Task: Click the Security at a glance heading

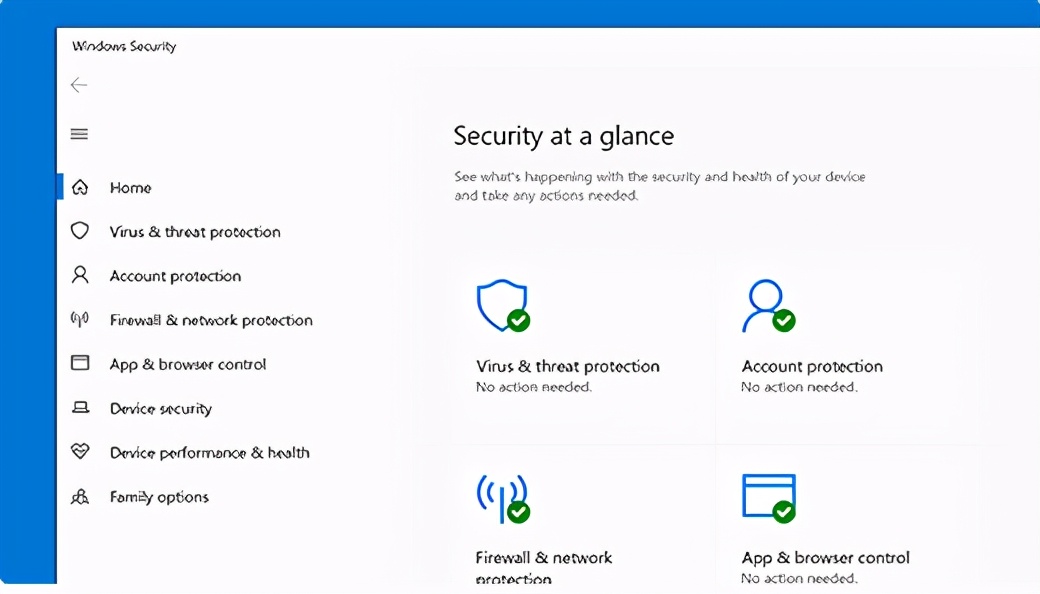Action: 563,136
